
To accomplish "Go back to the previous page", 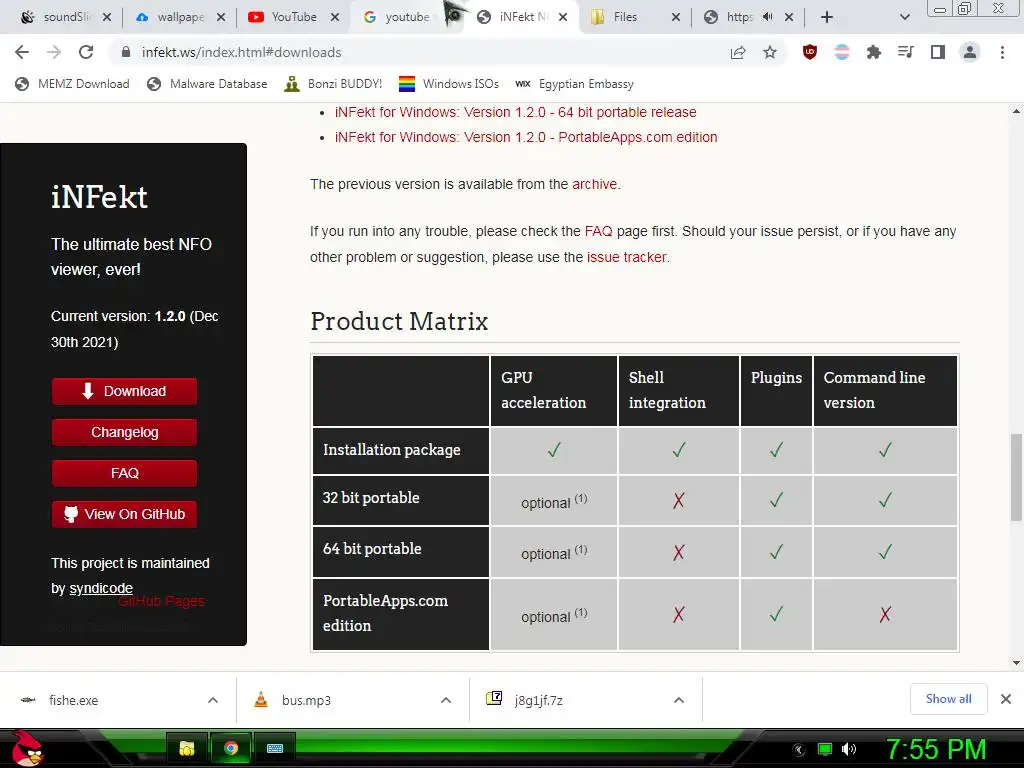I will coord(22,52).
